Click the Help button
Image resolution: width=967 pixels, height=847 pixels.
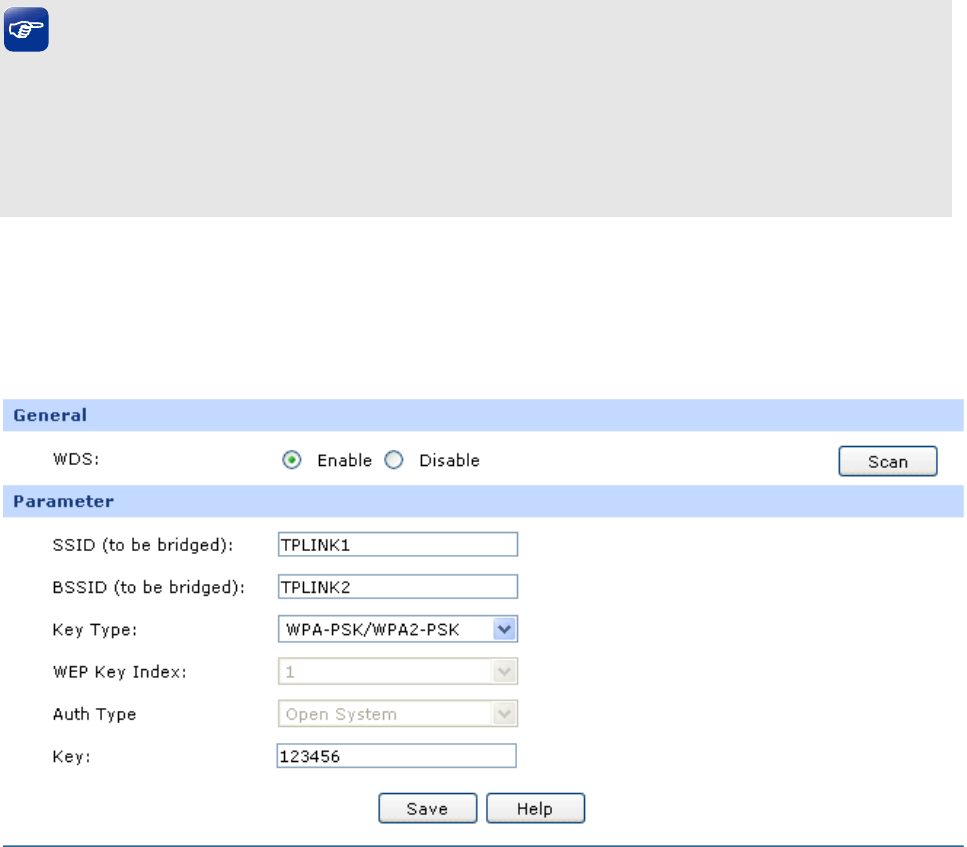535,808
